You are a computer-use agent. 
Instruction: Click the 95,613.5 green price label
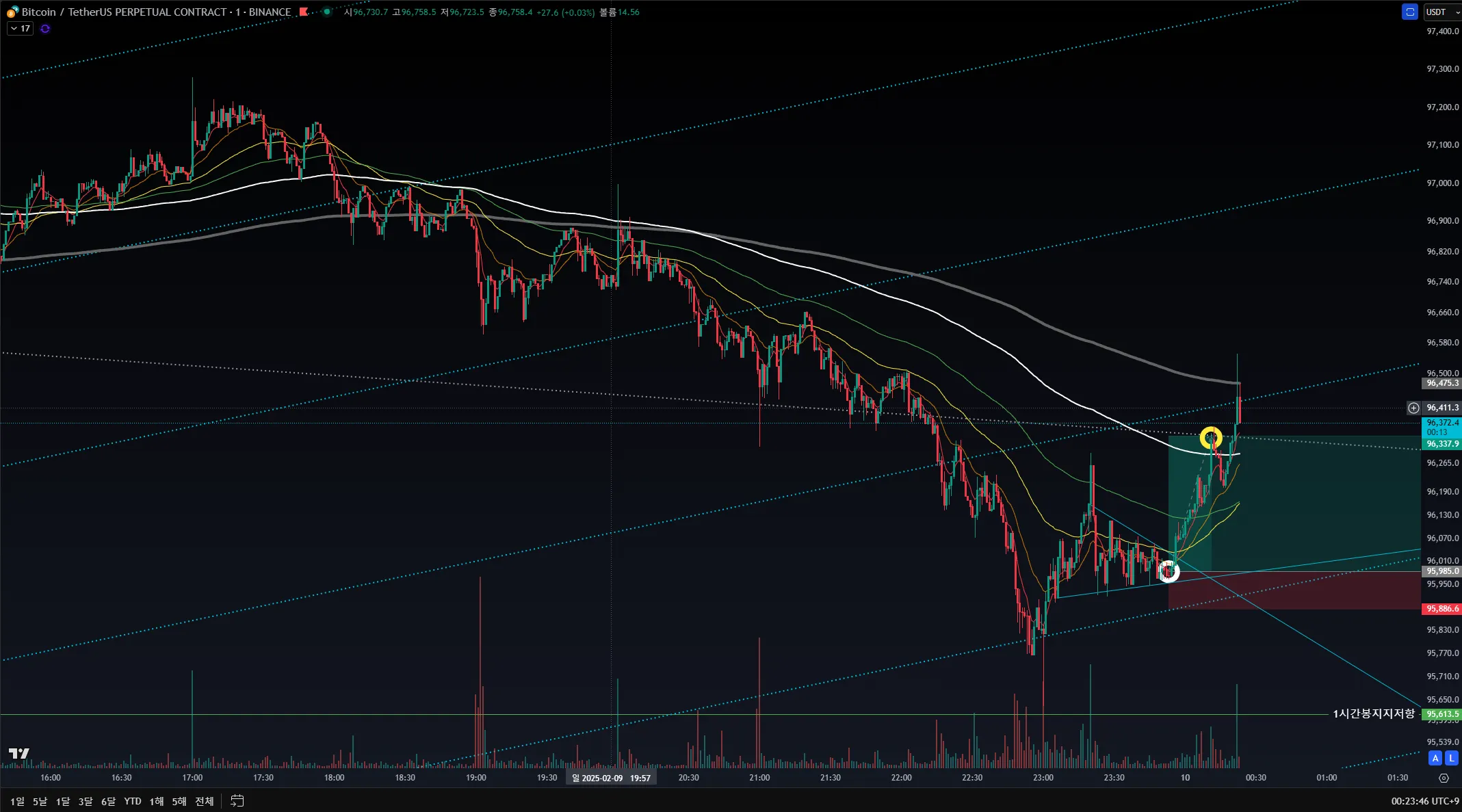(x=1441, y=714)
